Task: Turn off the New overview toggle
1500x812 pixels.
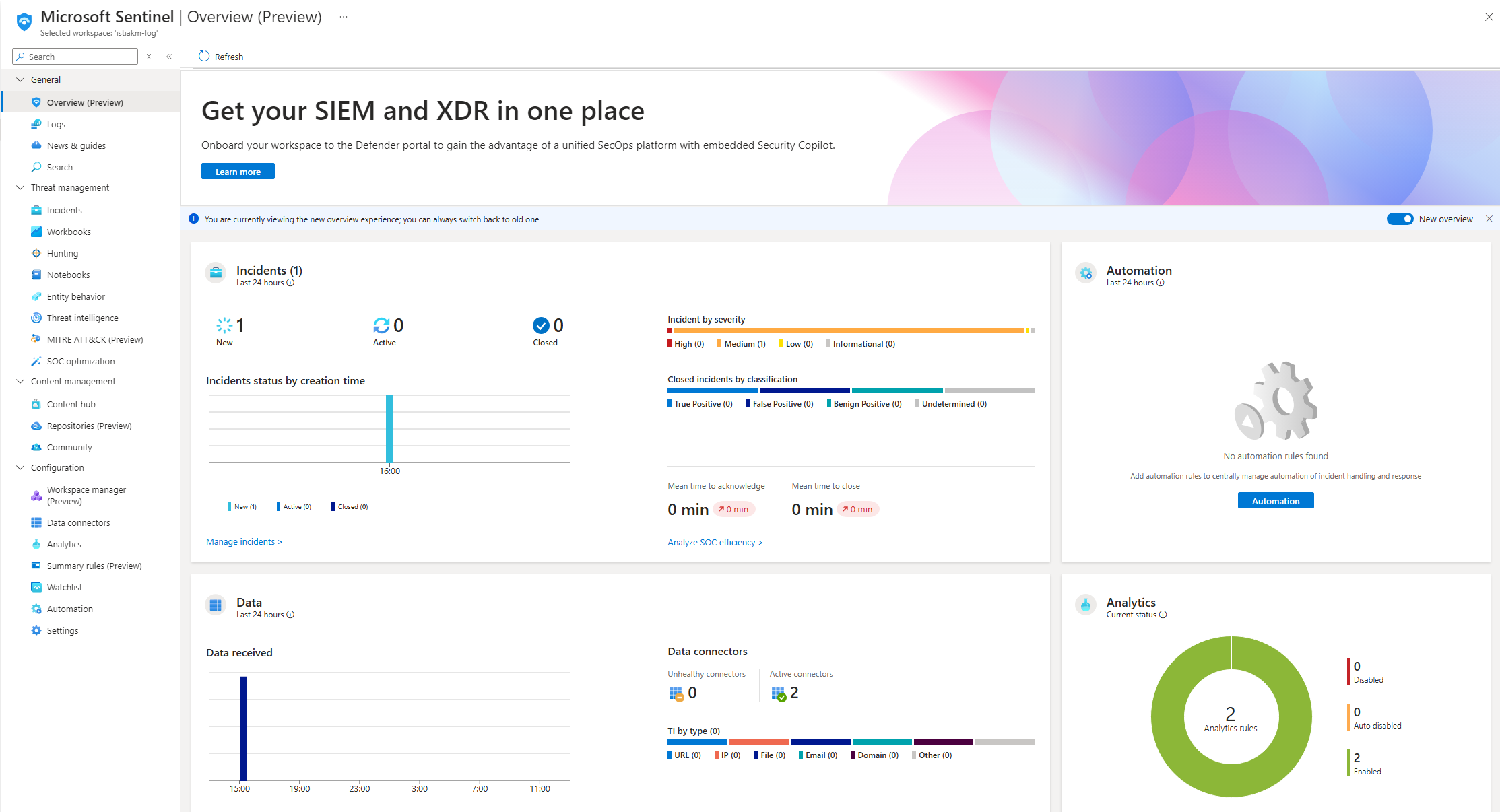Action: click(1400, 219)
